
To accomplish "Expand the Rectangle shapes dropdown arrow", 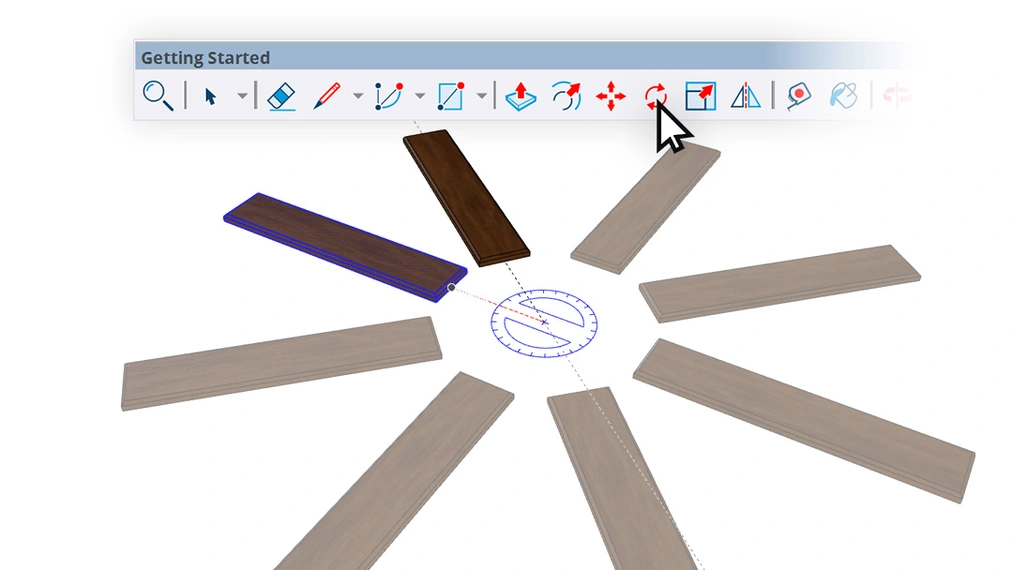I will (x=482, y=96).
